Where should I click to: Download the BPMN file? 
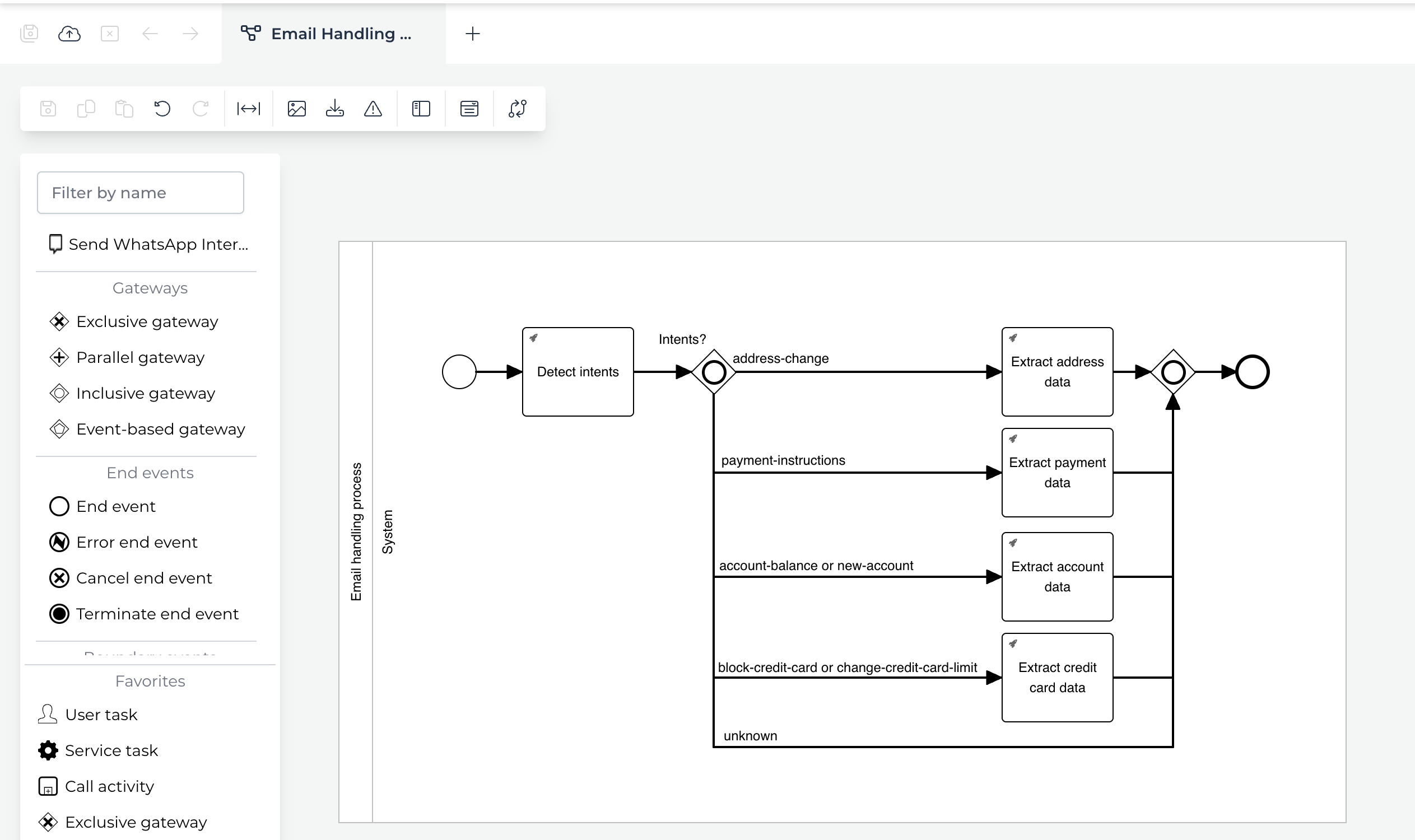334,108
